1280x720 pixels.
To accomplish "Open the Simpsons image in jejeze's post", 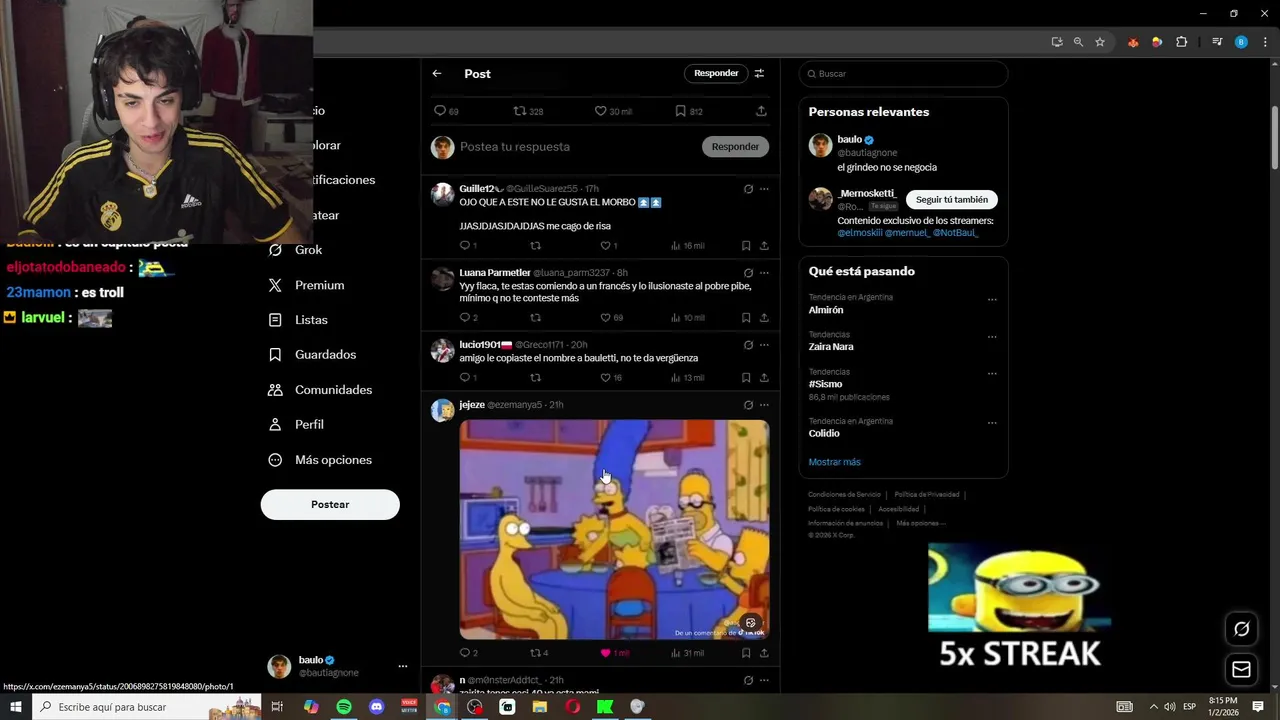I will coord(614,529).
